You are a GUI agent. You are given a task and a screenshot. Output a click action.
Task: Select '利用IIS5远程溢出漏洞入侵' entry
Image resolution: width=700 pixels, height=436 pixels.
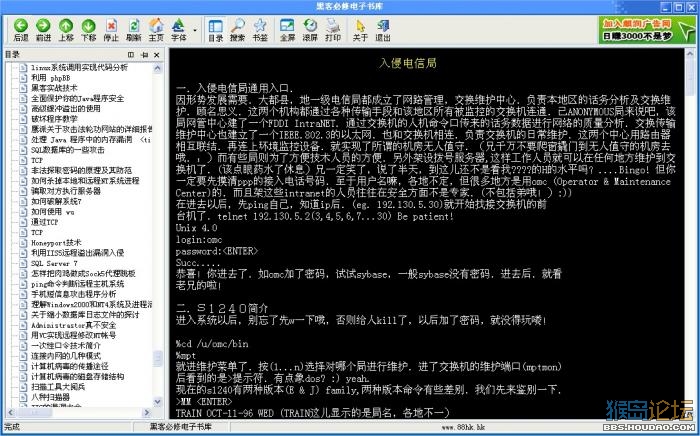tap(77, 253)
